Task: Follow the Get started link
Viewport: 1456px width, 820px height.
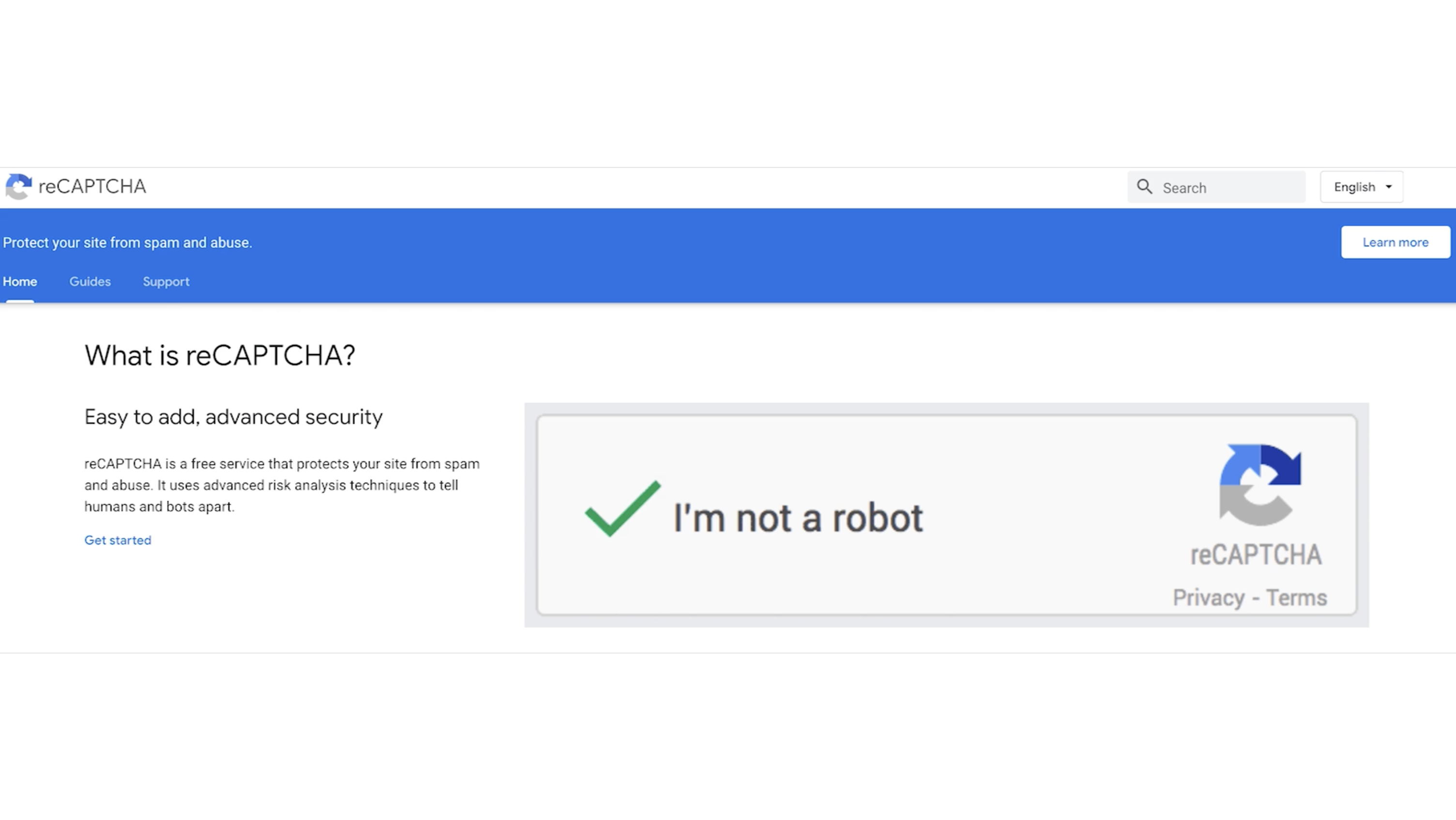Action: [118, 540]
